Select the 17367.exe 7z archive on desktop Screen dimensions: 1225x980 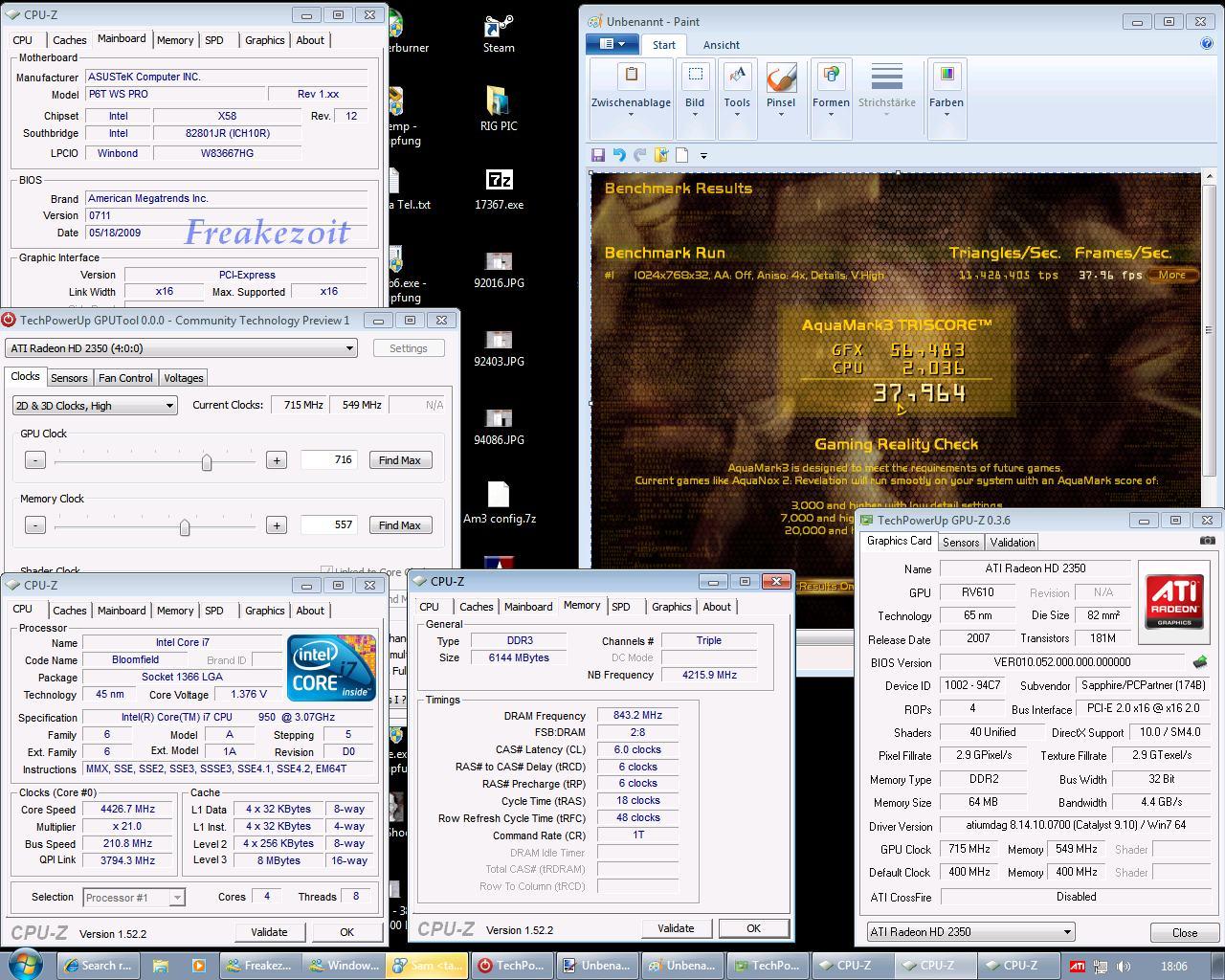(x=499, y=189)
